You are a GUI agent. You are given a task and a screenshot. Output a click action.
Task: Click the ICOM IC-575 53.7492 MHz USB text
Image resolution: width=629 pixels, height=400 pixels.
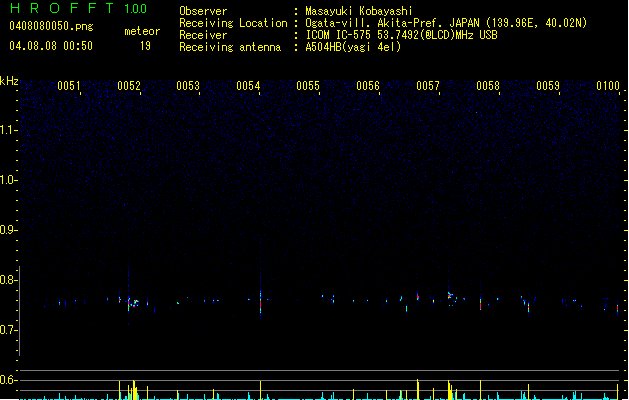[402, 35]
